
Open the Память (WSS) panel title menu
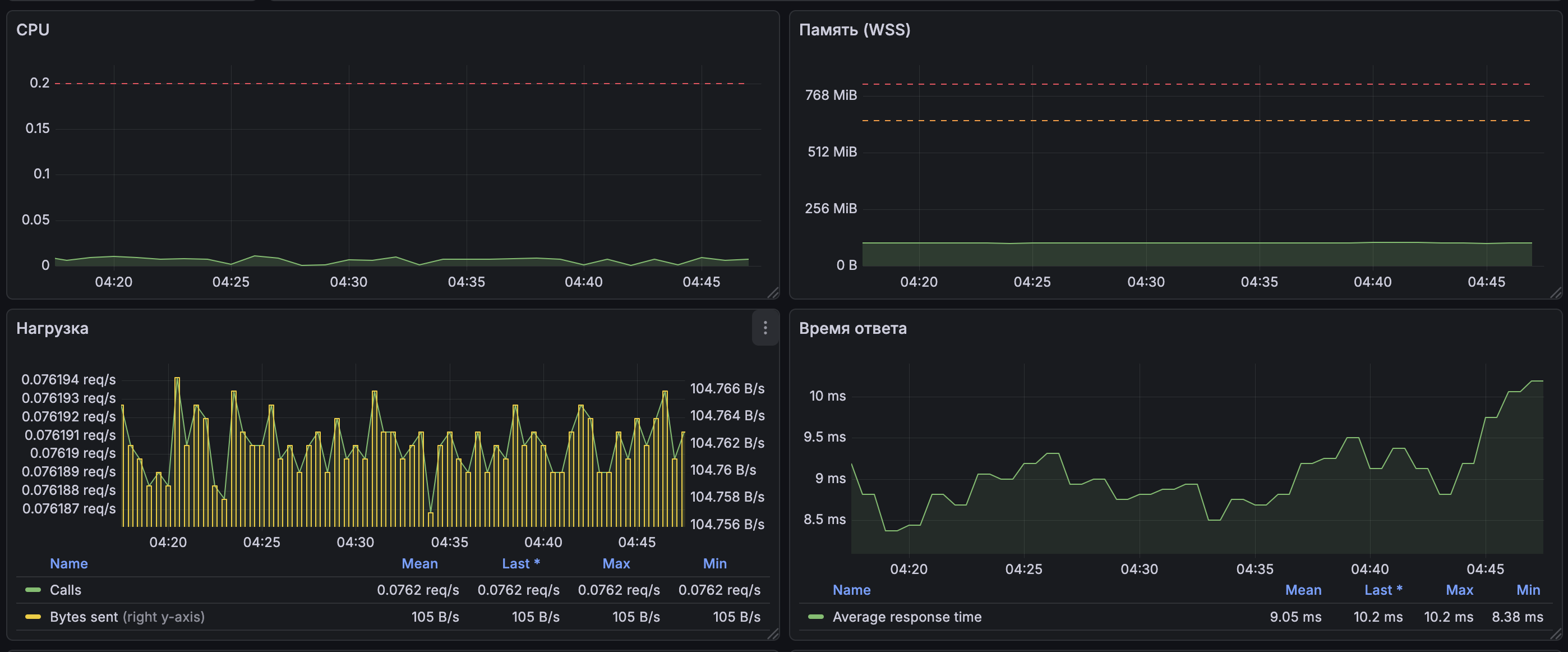coord(854,30)
